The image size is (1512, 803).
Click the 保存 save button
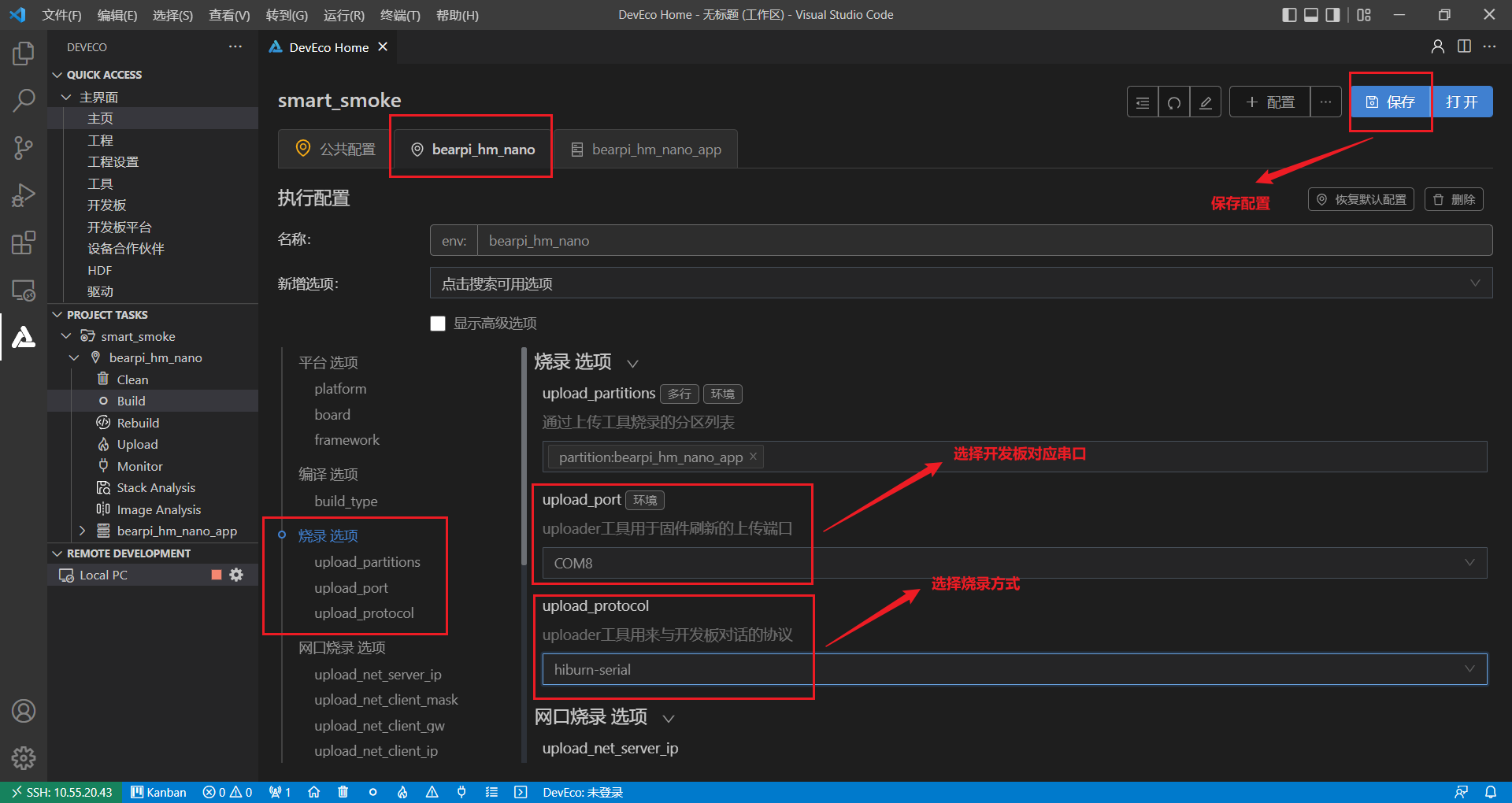coord(1391,102)
